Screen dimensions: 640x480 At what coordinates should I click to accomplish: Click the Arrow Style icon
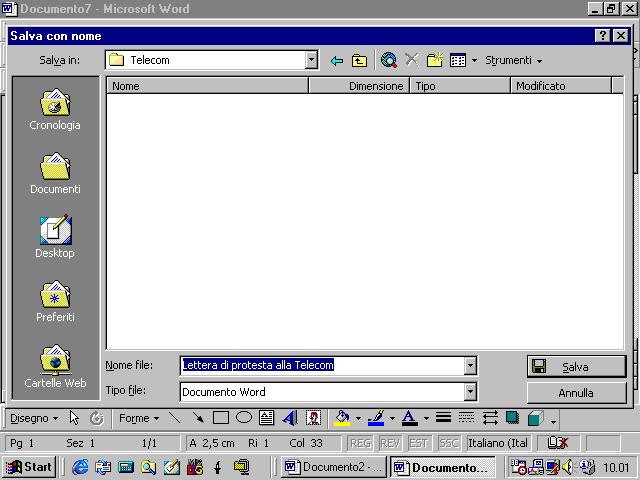[x=490, y=418]
